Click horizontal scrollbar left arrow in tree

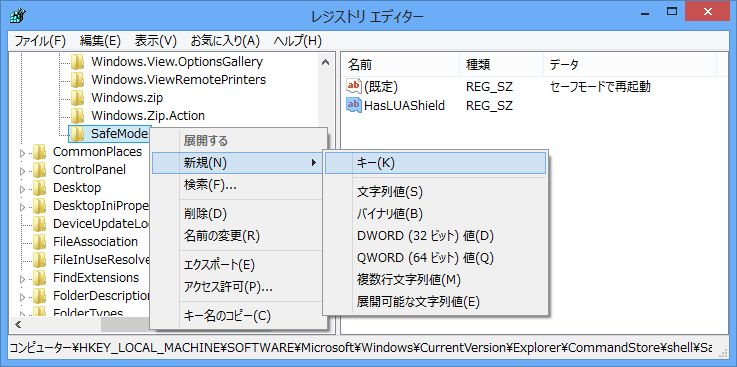(17, 324)
